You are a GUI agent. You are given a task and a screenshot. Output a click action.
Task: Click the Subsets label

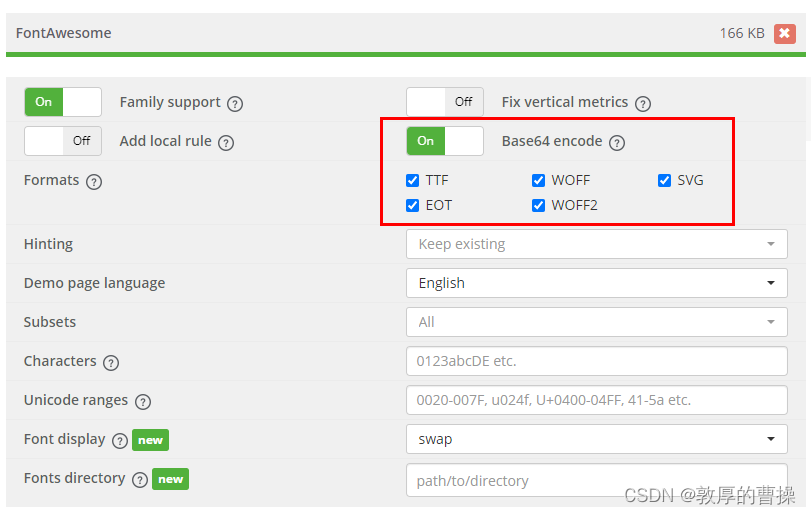point(50,322)
